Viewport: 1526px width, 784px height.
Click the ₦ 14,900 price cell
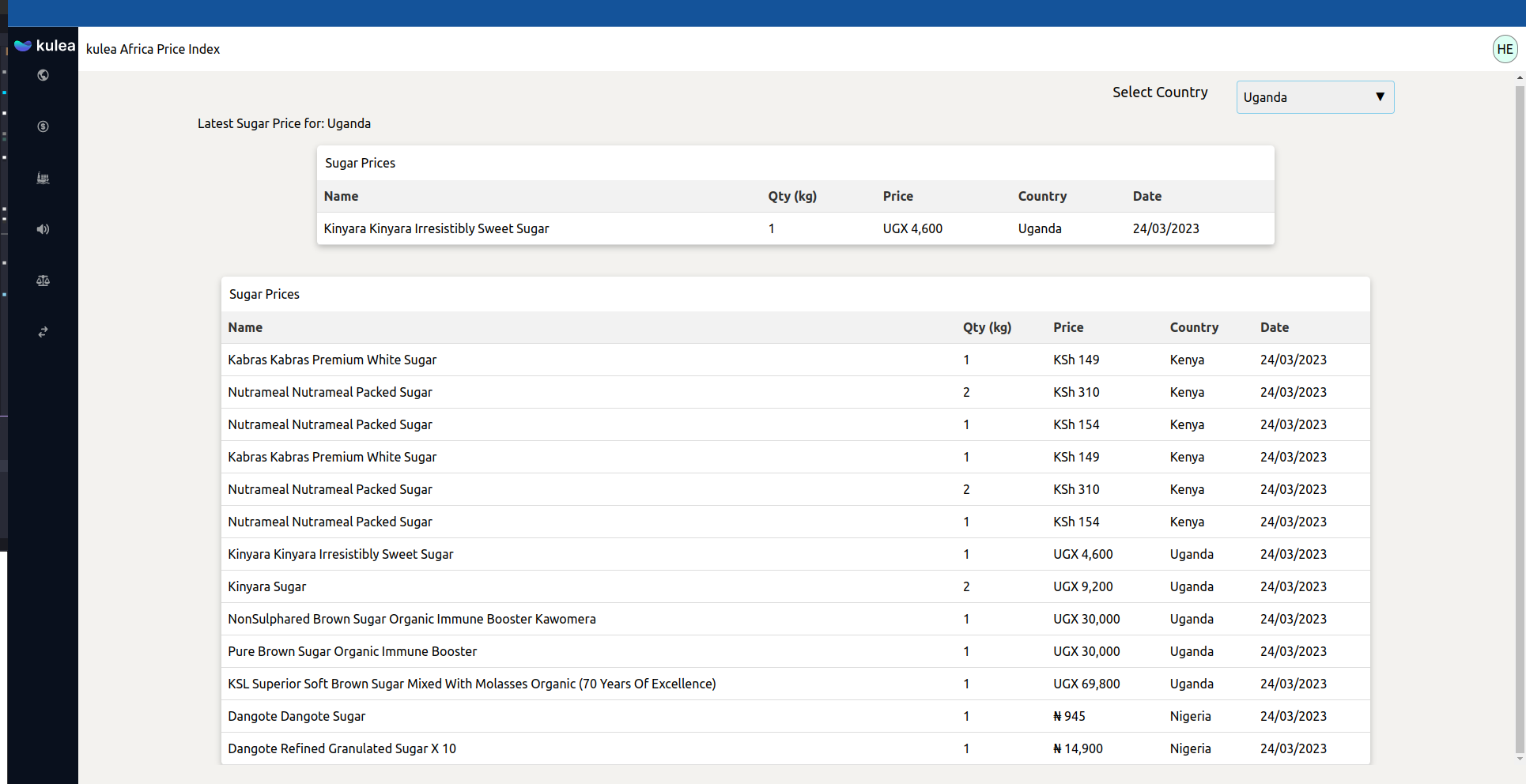coord(1078,748)
